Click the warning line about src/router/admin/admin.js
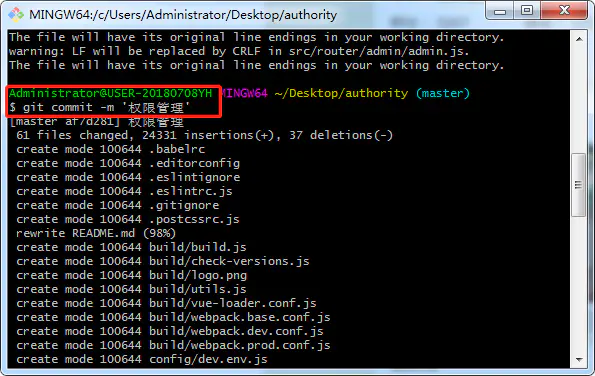The width and height of the screenshot is (595, 376). point(239,51)
